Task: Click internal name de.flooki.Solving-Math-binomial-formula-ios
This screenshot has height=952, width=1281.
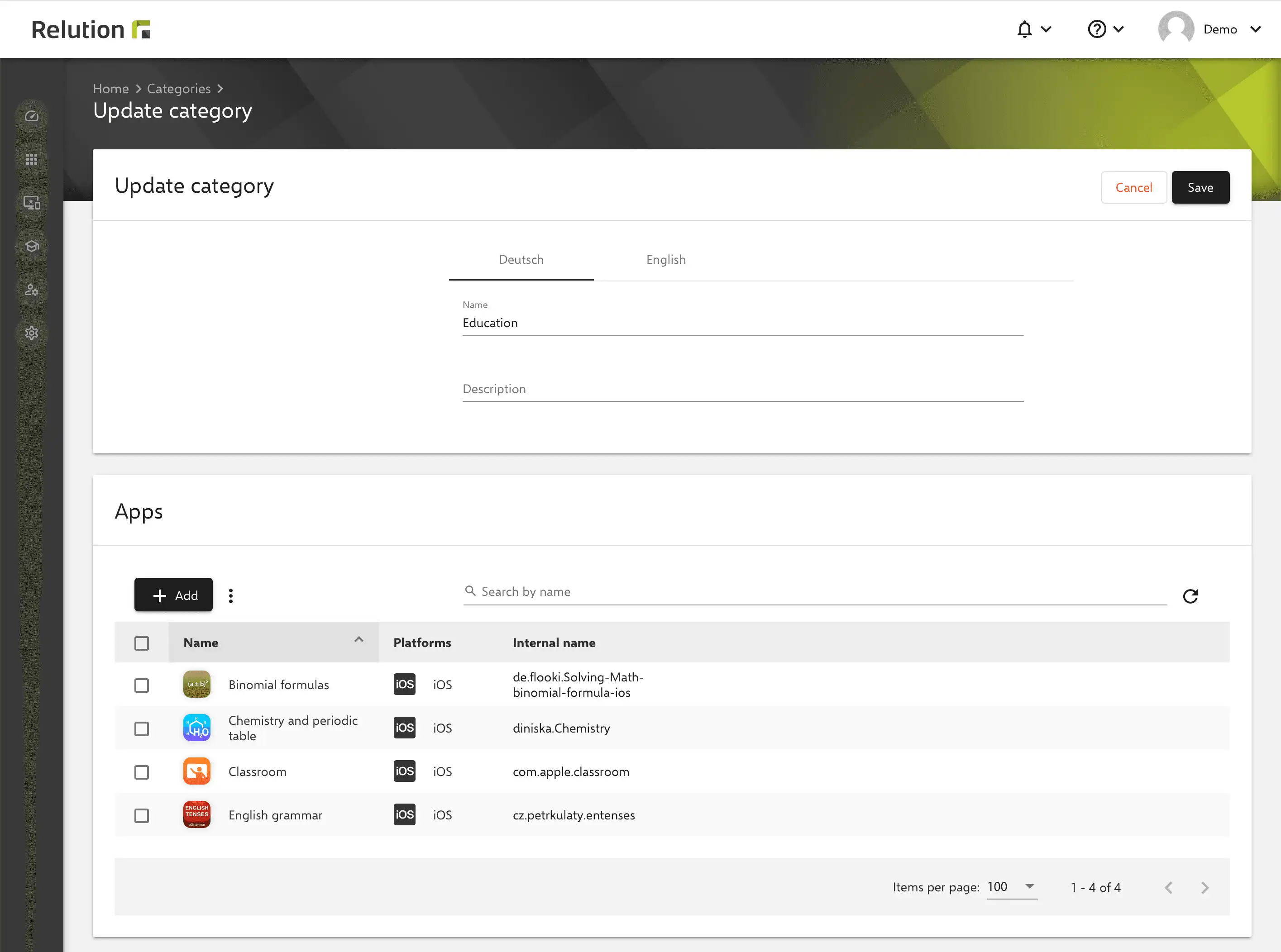Action: point(578,685)
